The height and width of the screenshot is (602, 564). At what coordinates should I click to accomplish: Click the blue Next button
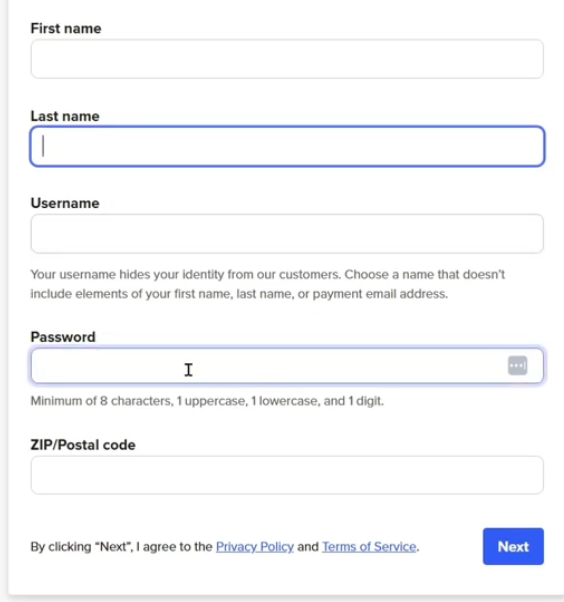pyautogui.click(x=513, y=546)
